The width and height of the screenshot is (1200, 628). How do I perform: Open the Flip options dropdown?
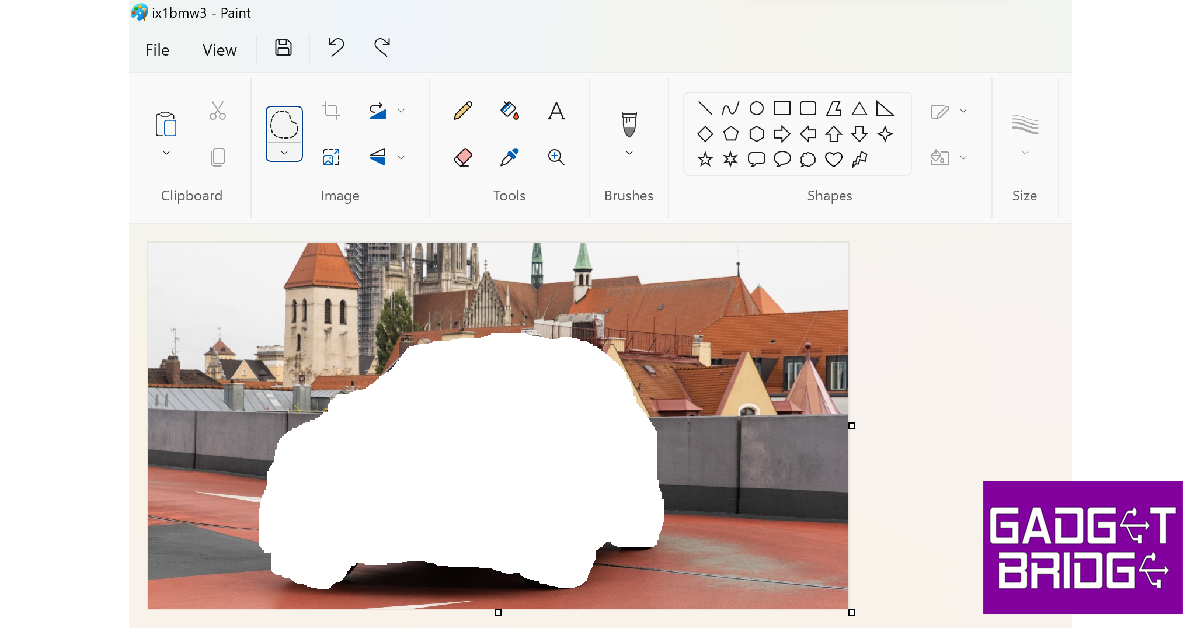click(x=400, y=157)
